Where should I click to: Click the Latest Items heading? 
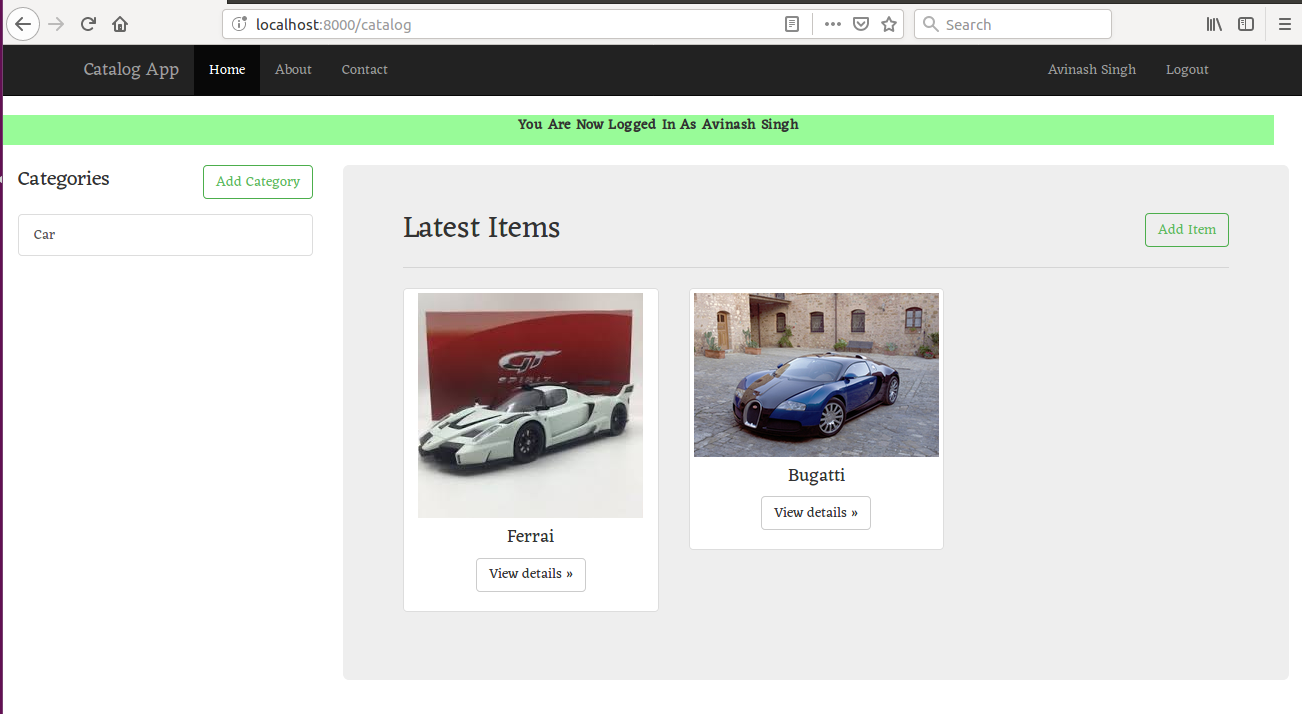point(481,228)
